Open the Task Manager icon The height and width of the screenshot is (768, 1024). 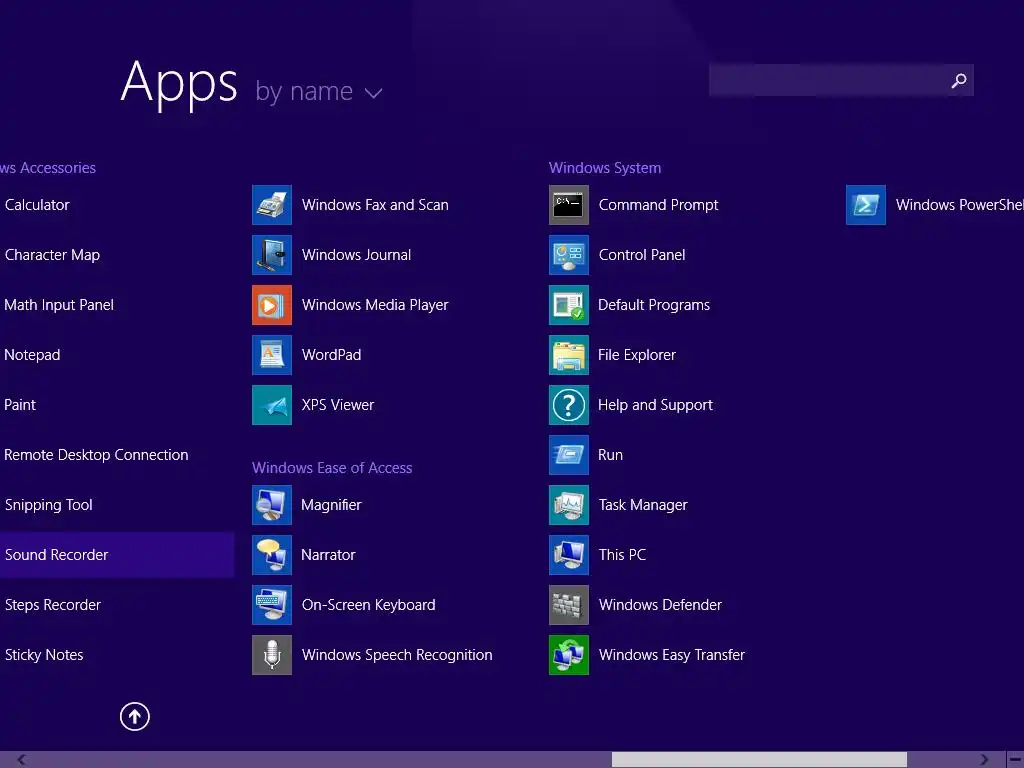click(x=569, y=505)
